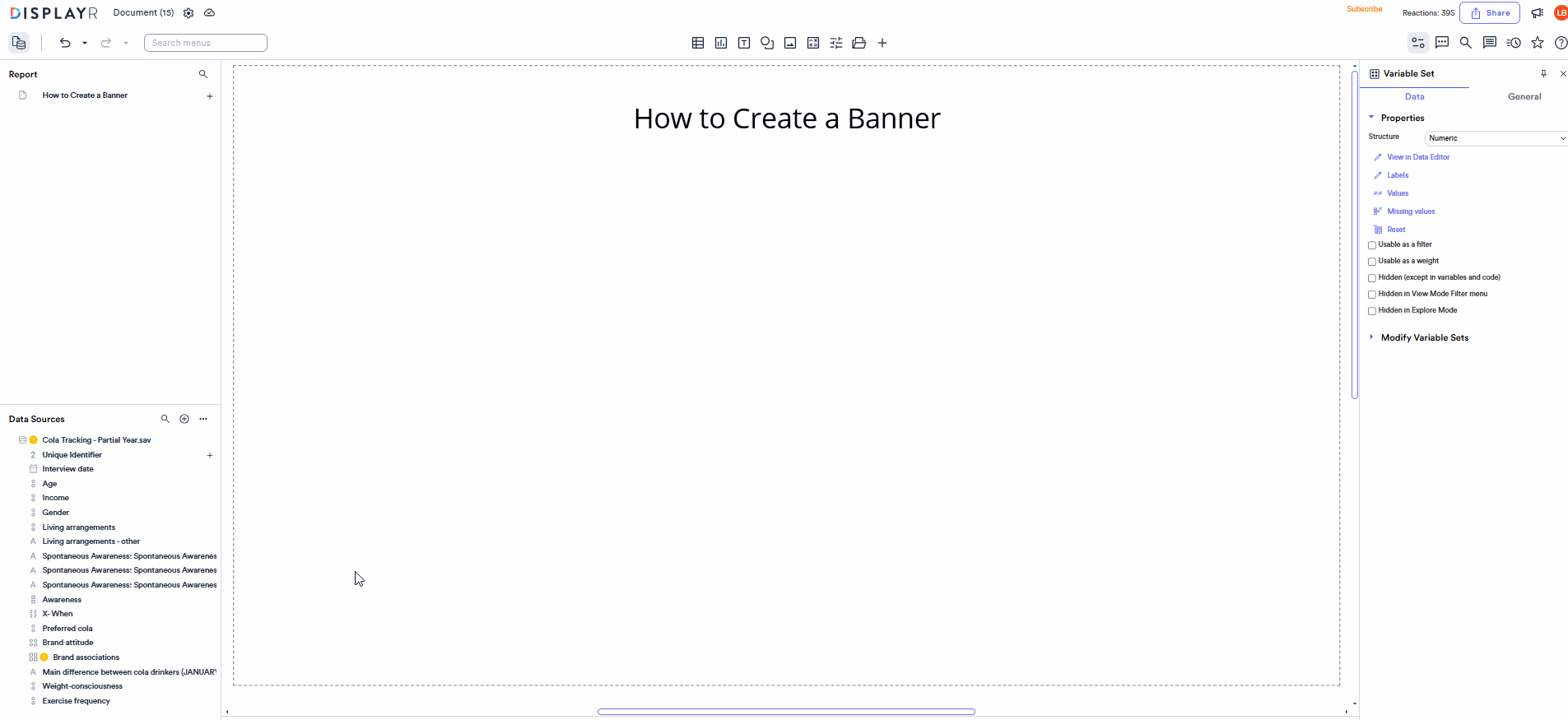Open Data Sources more options menu
Image resolution: width=1568 pixels, height=720 pixels.
(x=203, y=419)
